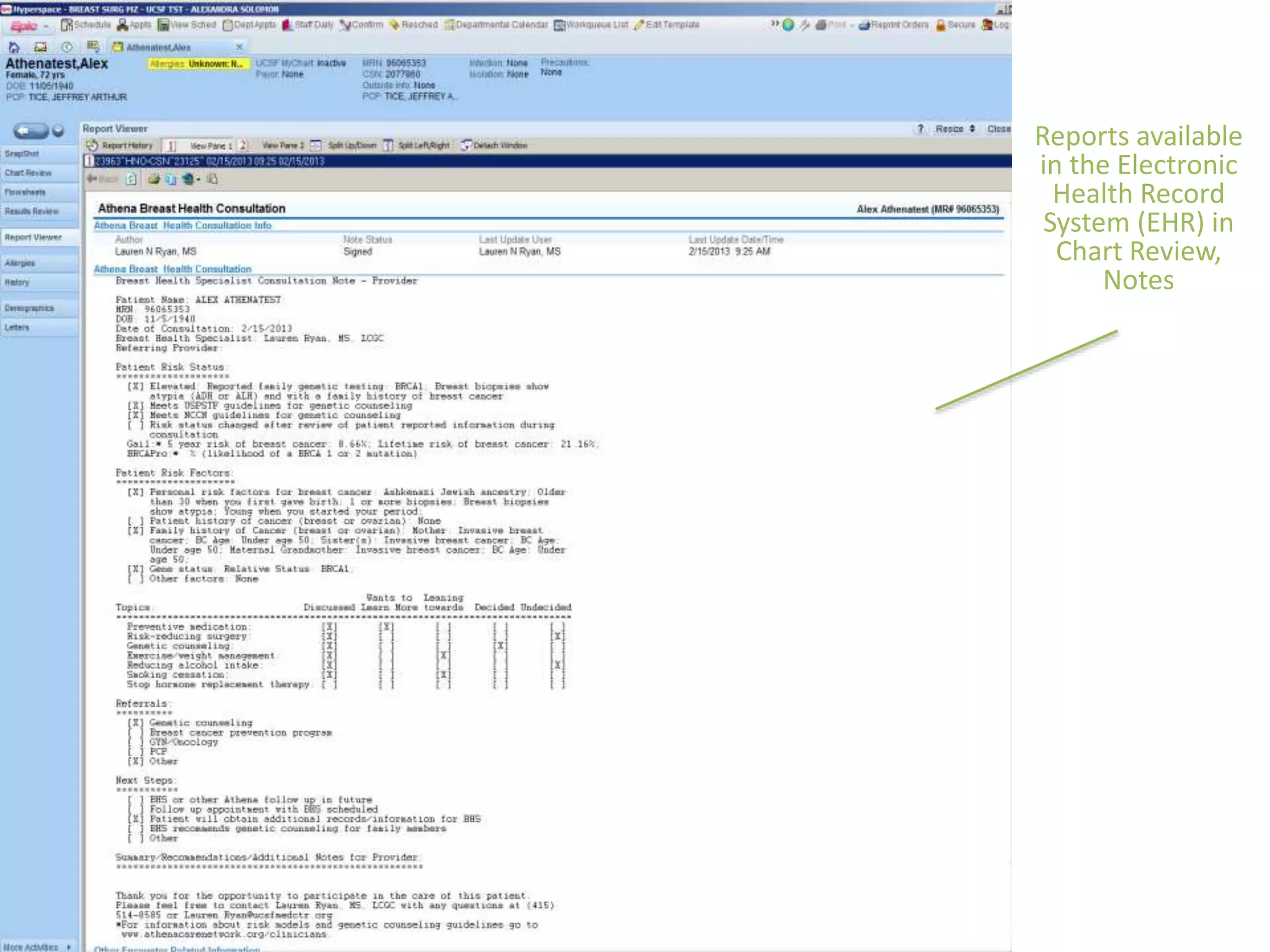The width and height of the screenshot is (1270, 952).
Task: Close the Athenatest,Alex patient tab
Action: point(239,47)
